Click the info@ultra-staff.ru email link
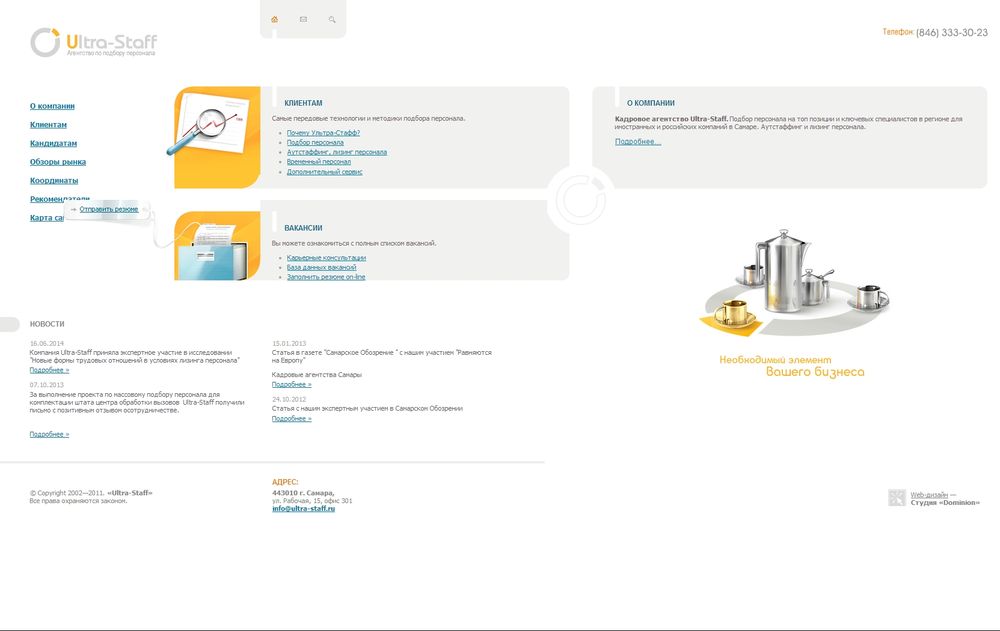 coord(303,509)
